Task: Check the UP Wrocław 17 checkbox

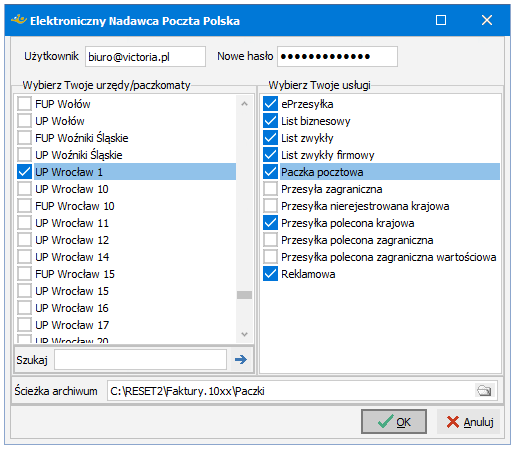Action: click(24, 325)
